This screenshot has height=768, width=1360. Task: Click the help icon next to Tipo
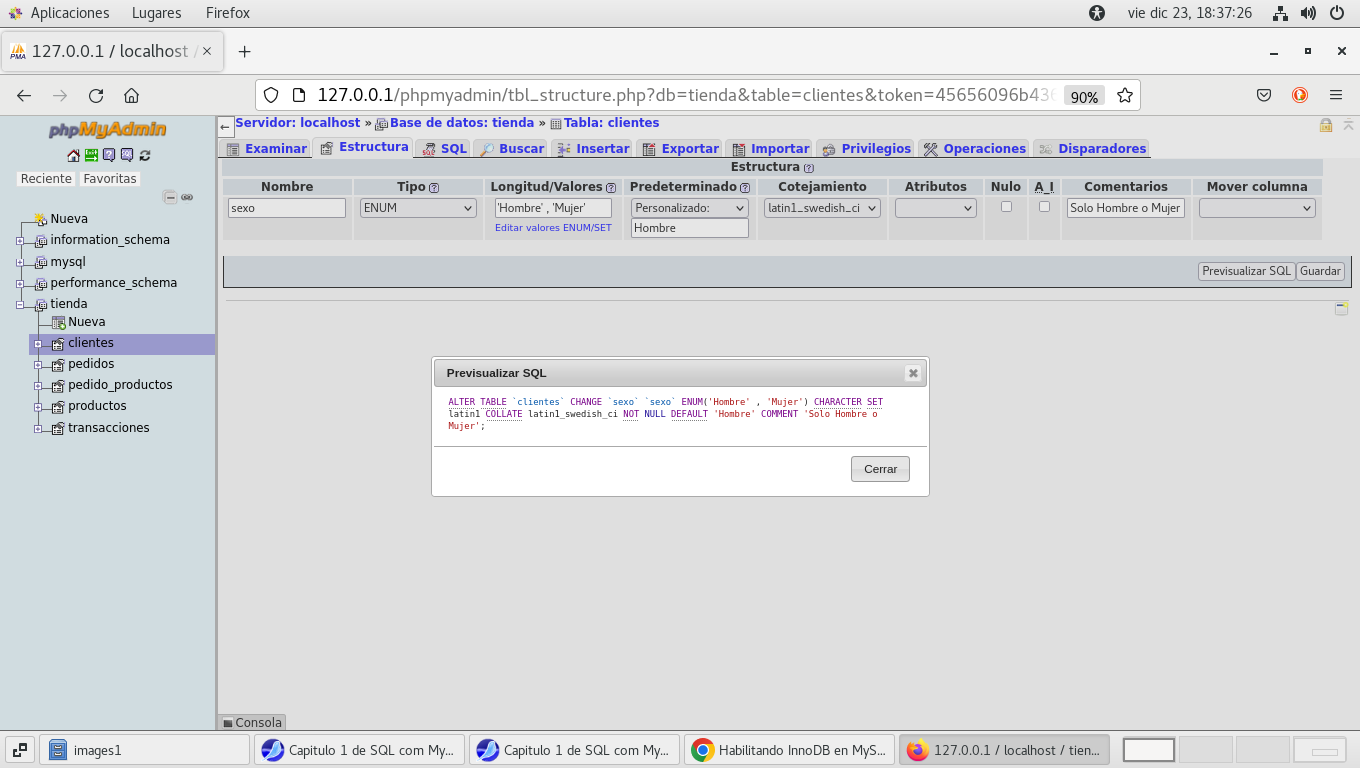click(434, 188)
